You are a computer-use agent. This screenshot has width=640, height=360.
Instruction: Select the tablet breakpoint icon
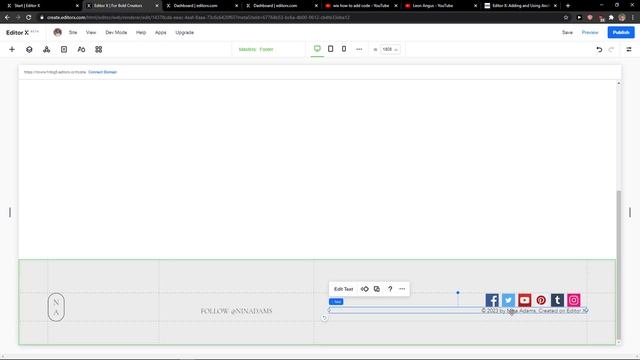coord(331,49)
